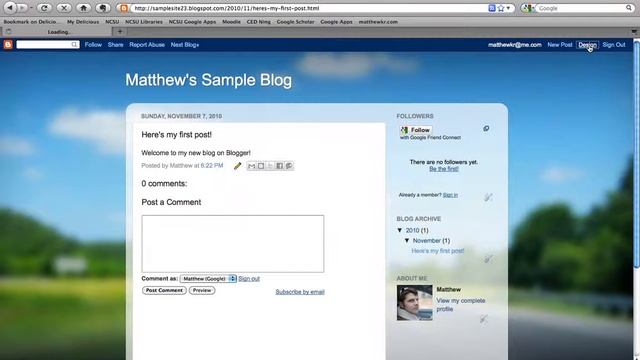Go to the browser Home page
The width and height of the screenshot is (640, 360).
pyautogui.click(x=84, y=8)
